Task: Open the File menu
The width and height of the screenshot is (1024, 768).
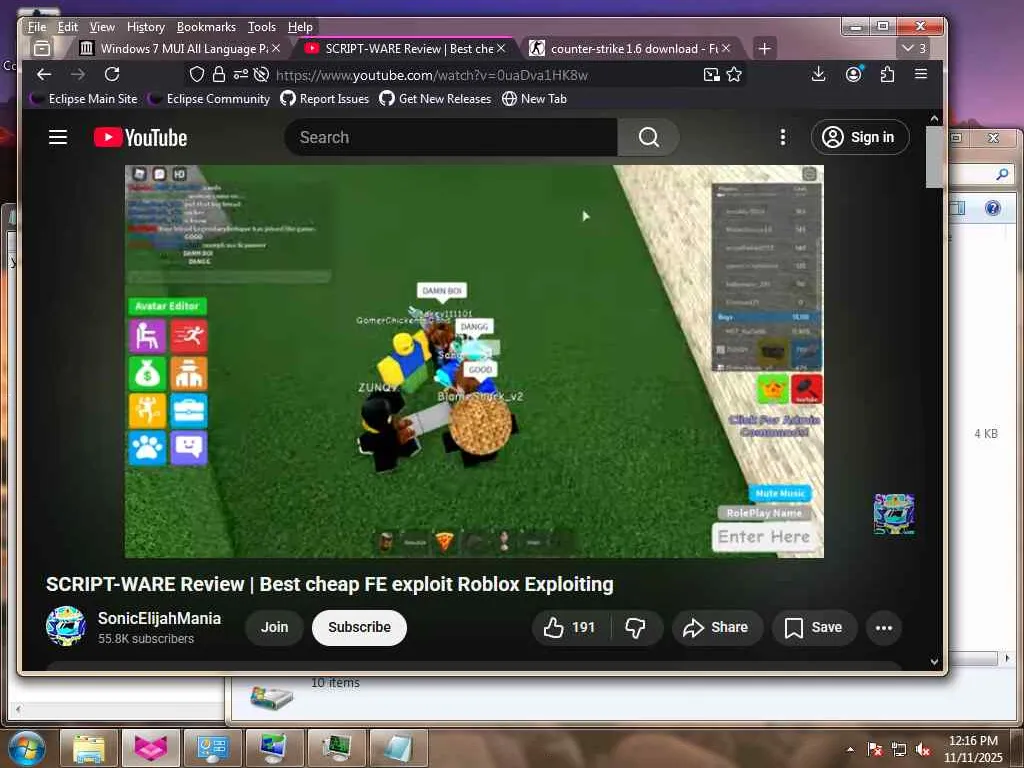Action: pyautogui.click(x=37, y=27)
